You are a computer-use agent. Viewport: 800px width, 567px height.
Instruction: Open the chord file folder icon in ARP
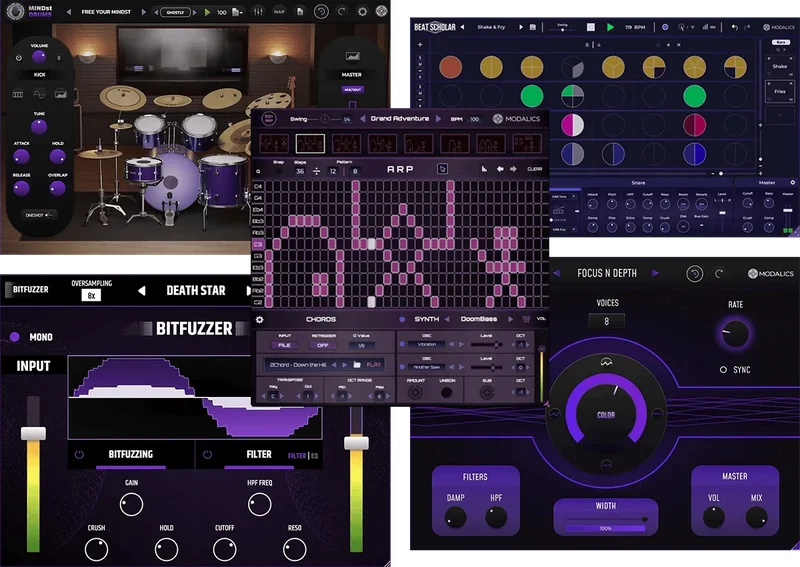click(x=357, y=364)
